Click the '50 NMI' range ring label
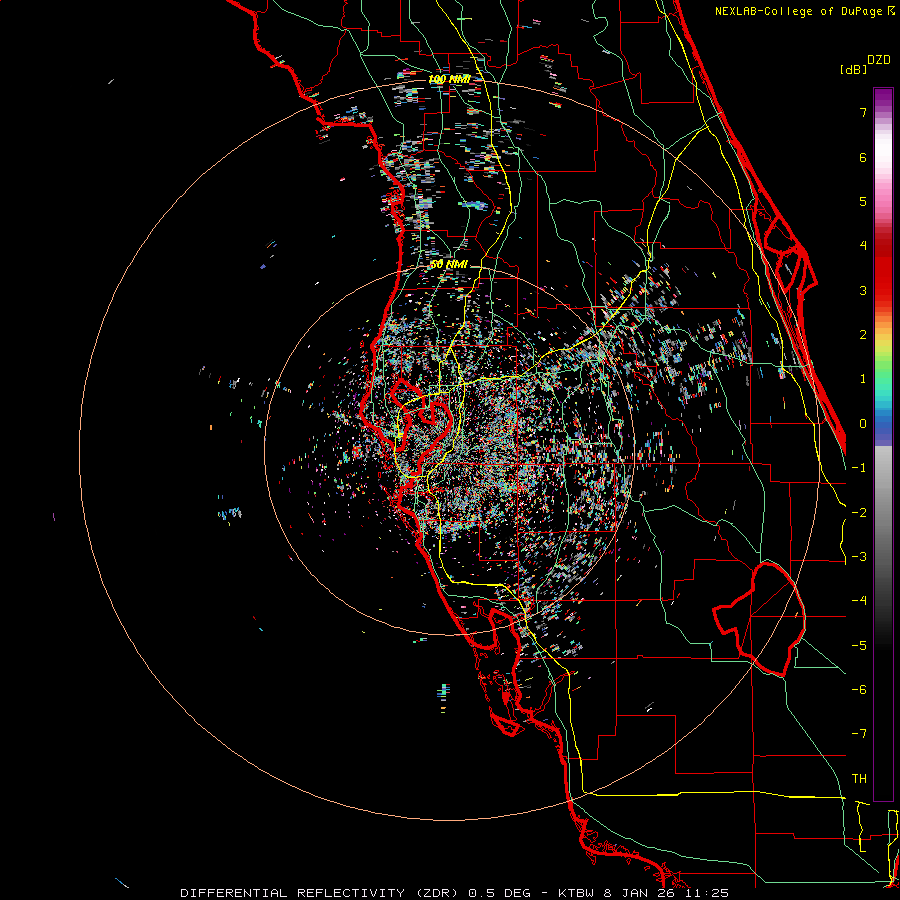Screen dimensions: 900x900 (449, 264)
